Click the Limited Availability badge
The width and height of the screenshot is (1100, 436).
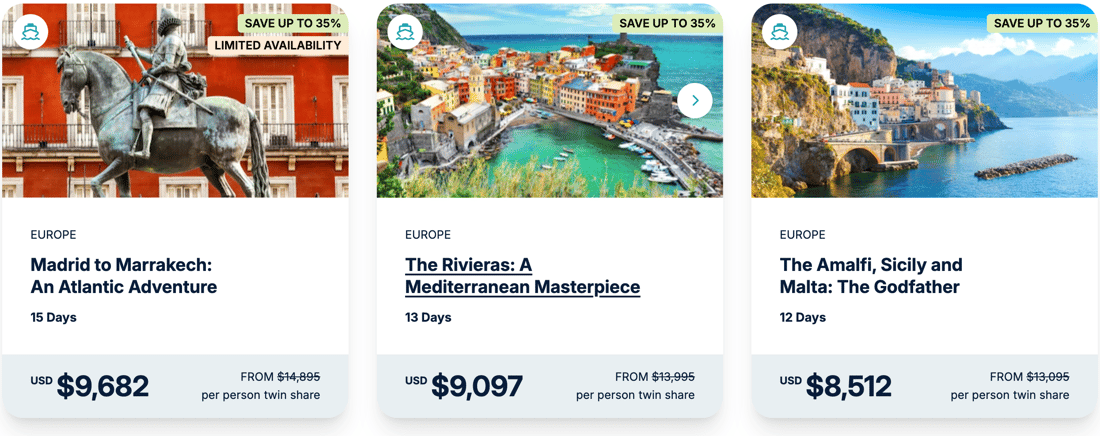pos(277,45)
